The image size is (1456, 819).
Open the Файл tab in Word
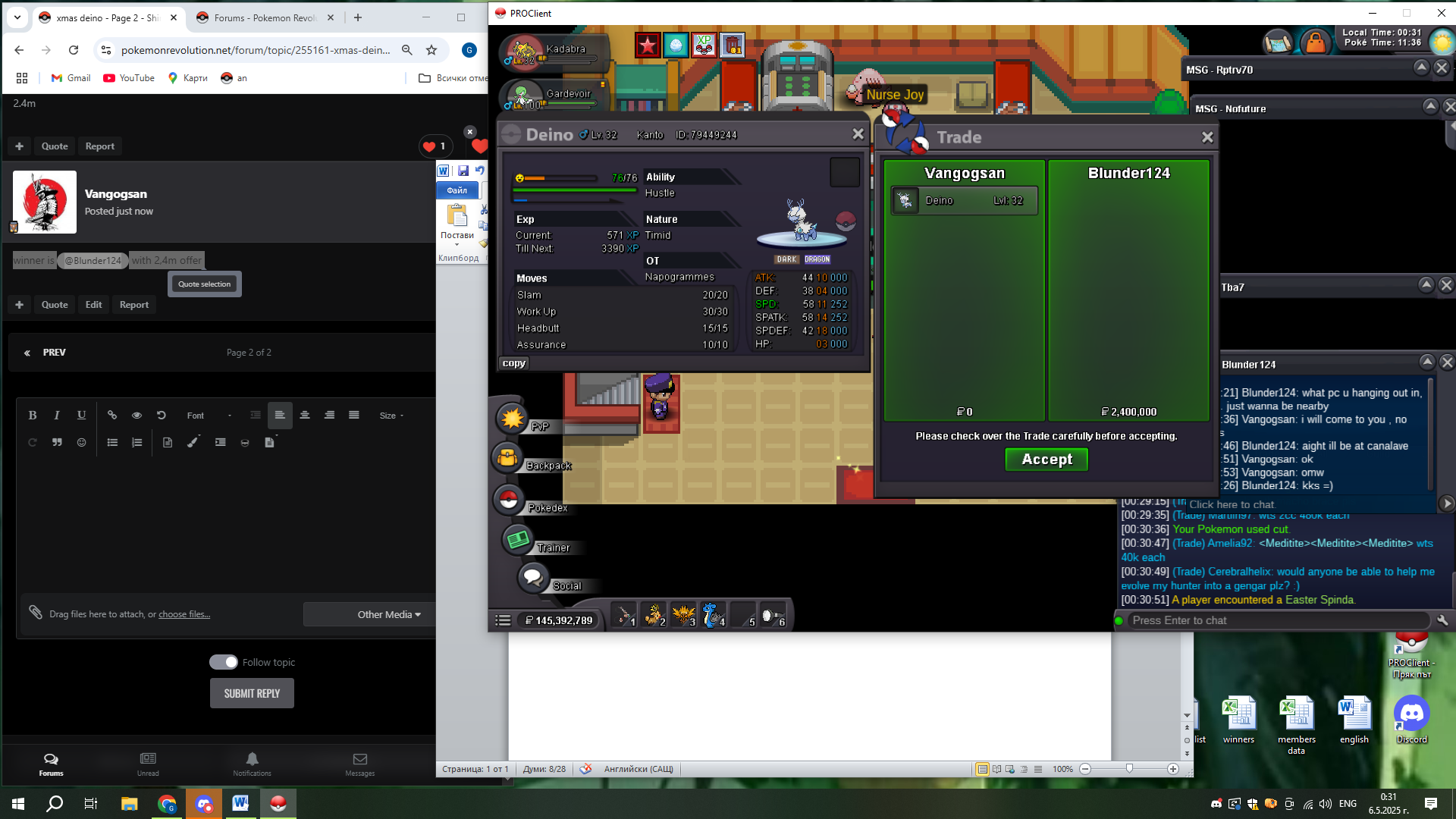pos(457,190)
